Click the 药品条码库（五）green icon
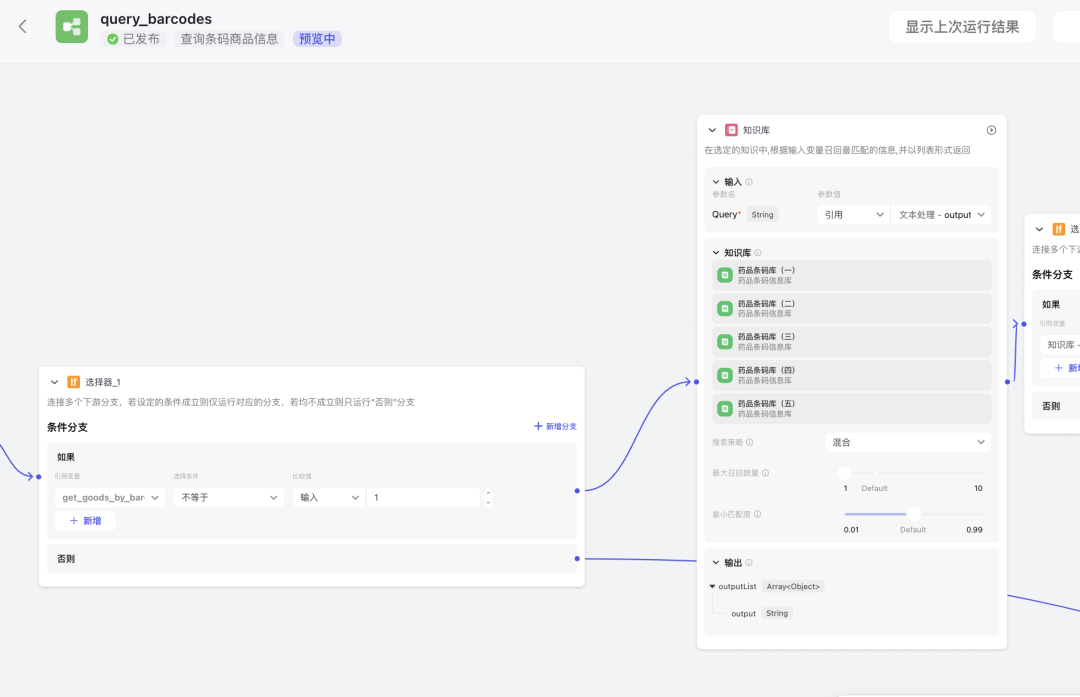1080x697 pixels. point(725,408)
